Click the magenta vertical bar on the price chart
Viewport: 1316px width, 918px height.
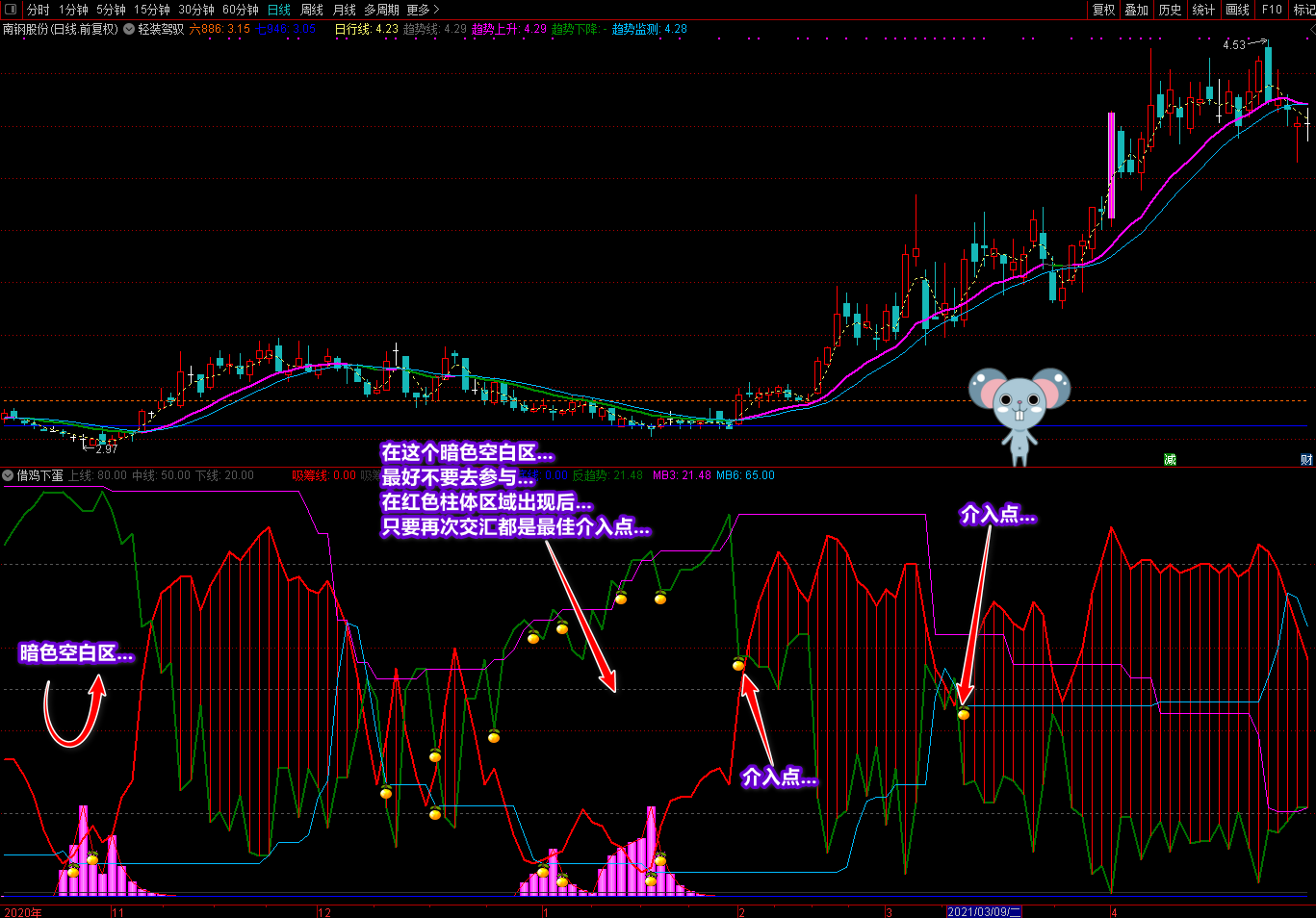pos(1111,165)
